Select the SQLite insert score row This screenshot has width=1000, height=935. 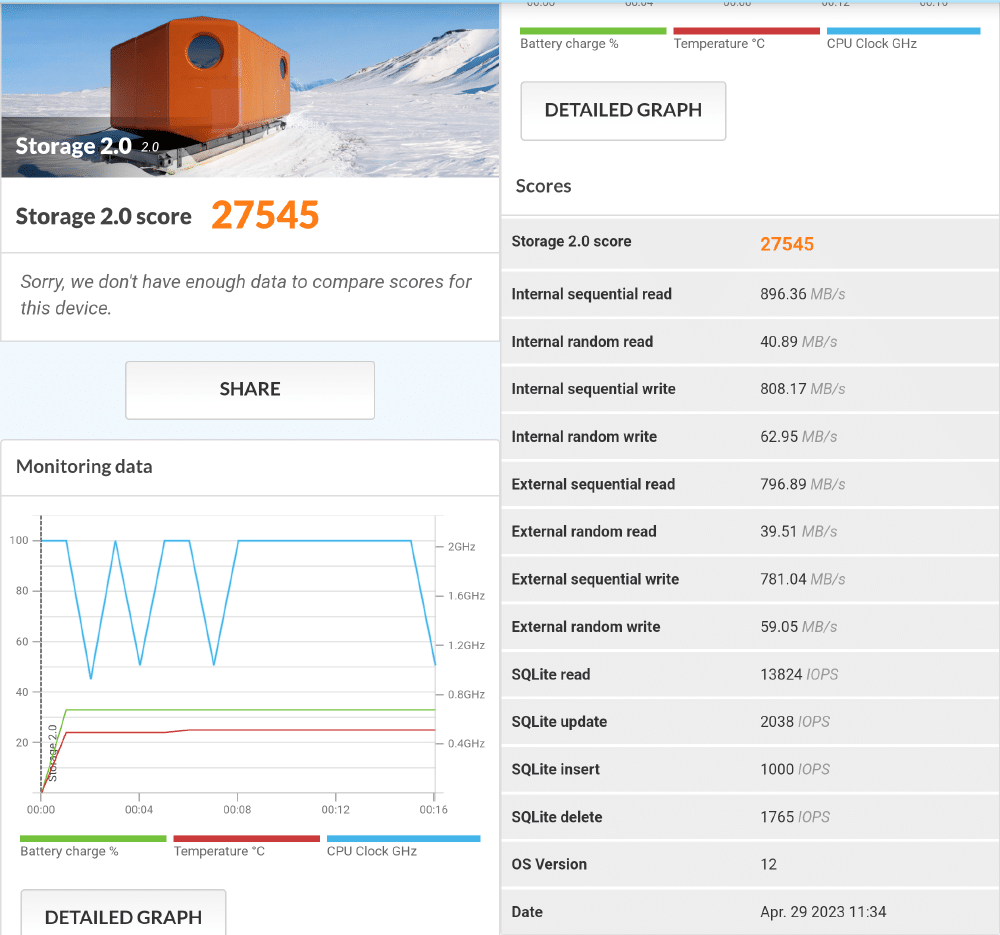click(750, 769)
